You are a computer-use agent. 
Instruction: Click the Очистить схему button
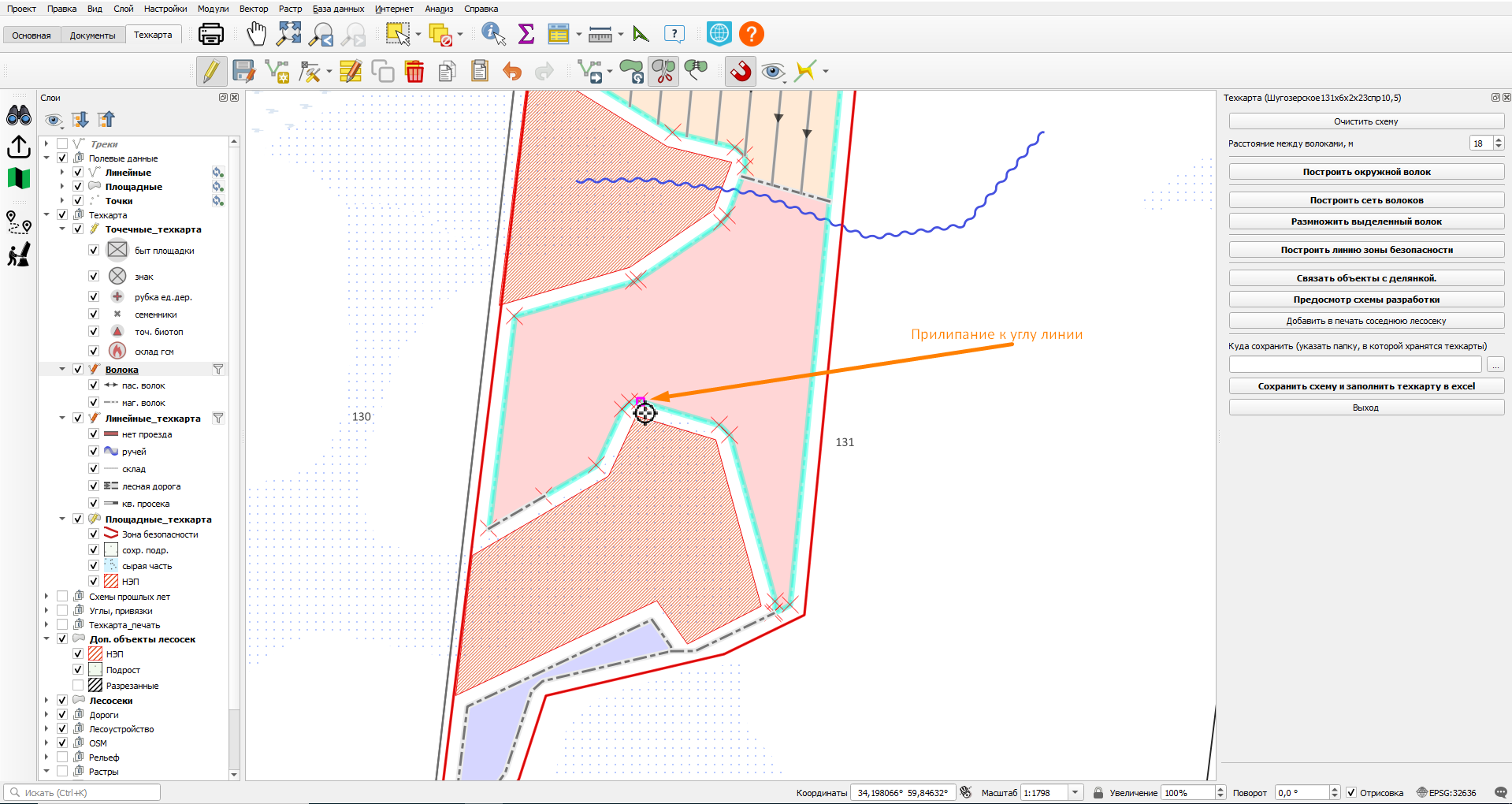pyautogui.click(x=1366, y=121)
